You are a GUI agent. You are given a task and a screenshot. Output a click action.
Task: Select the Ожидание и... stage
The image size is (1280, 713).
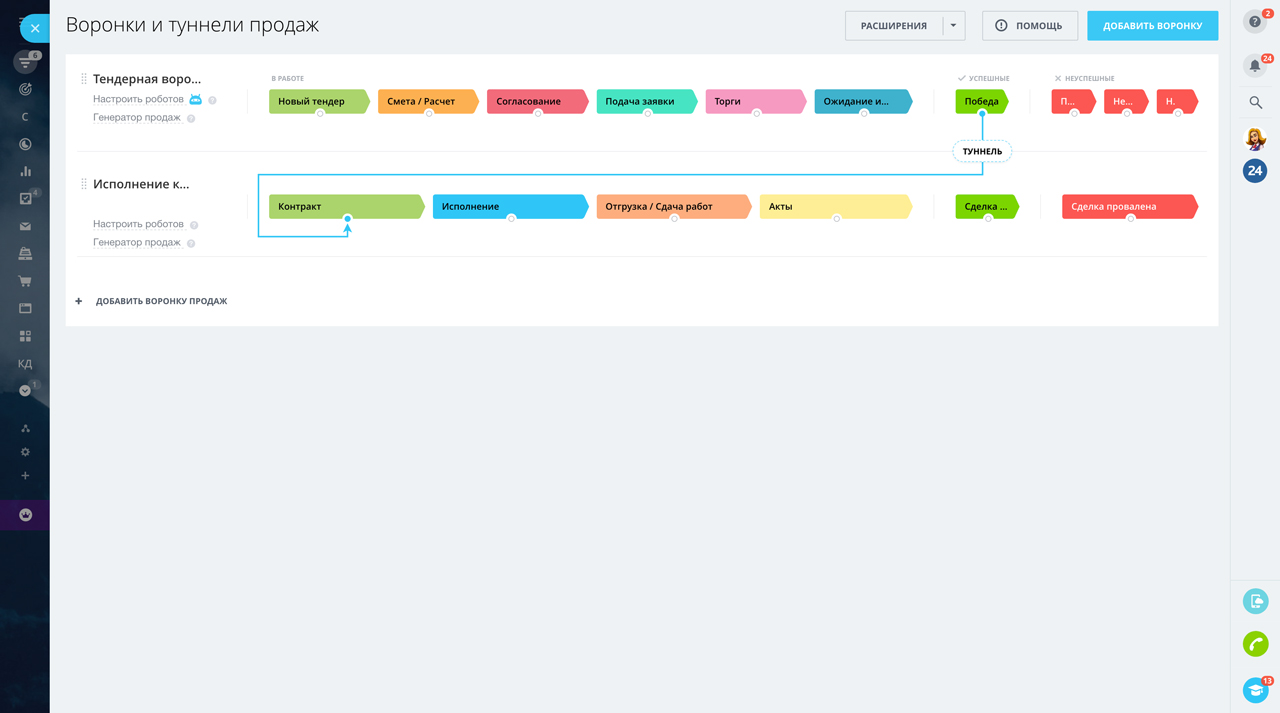pyautogui.click(x=864, y=101)
